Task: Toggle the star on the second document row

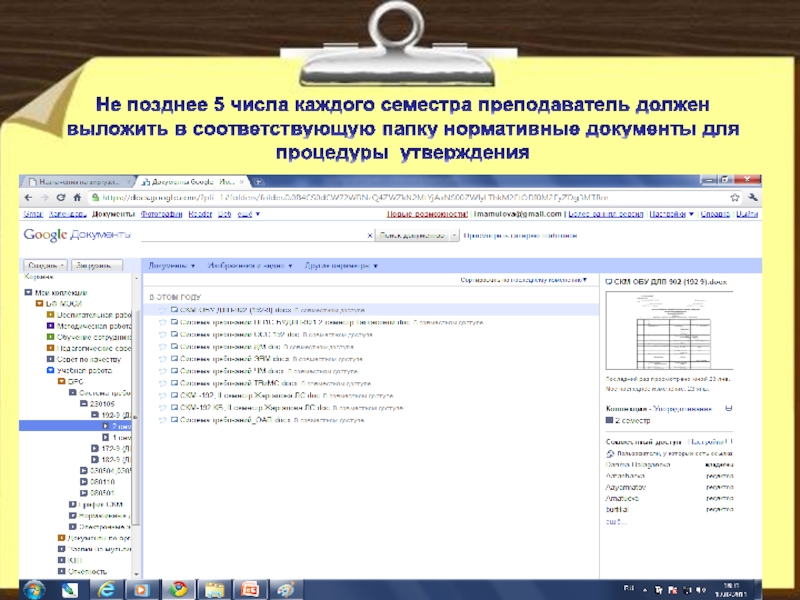Action: point(162,323)
